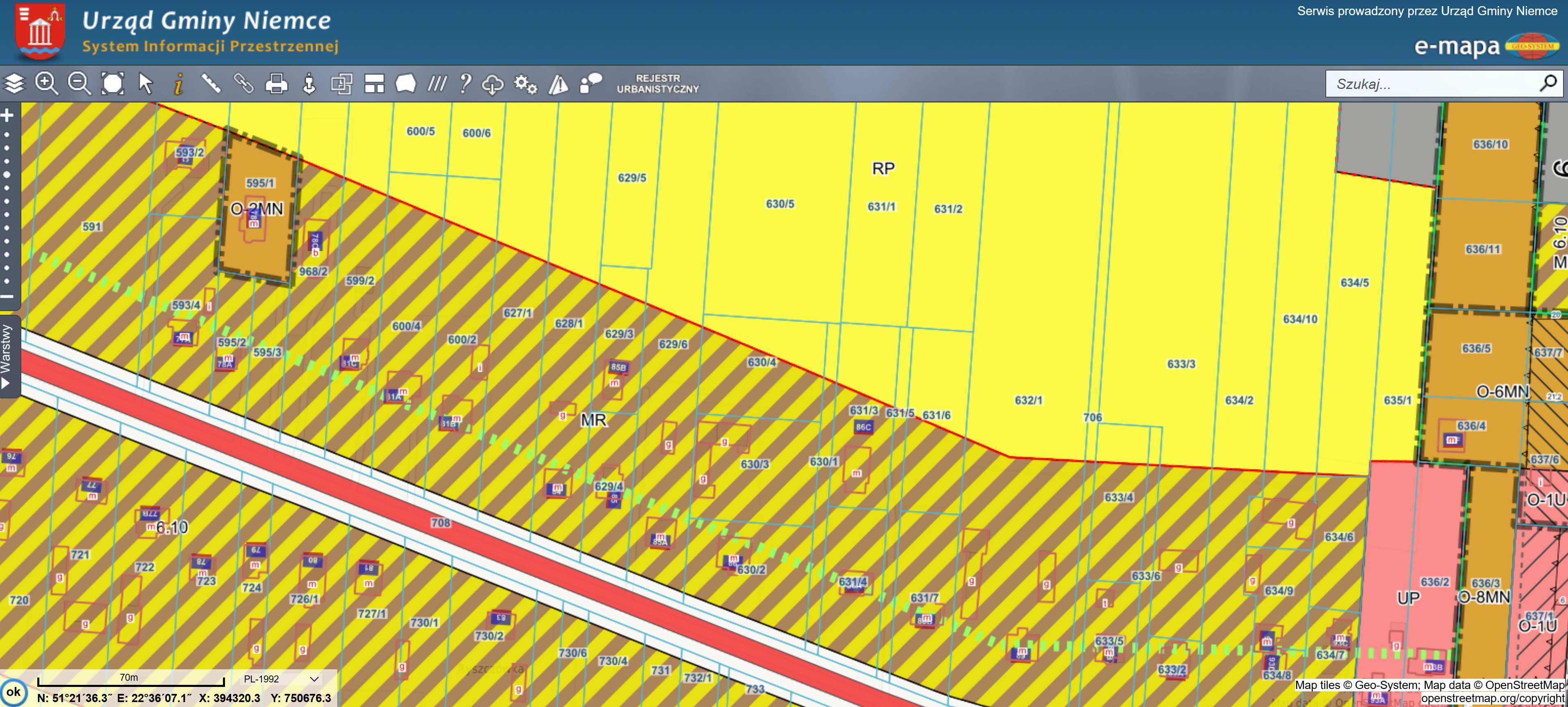Viewport: 1568px width, 707px height.
Task: Open the split layout panels icon
Action: point(374,84)
